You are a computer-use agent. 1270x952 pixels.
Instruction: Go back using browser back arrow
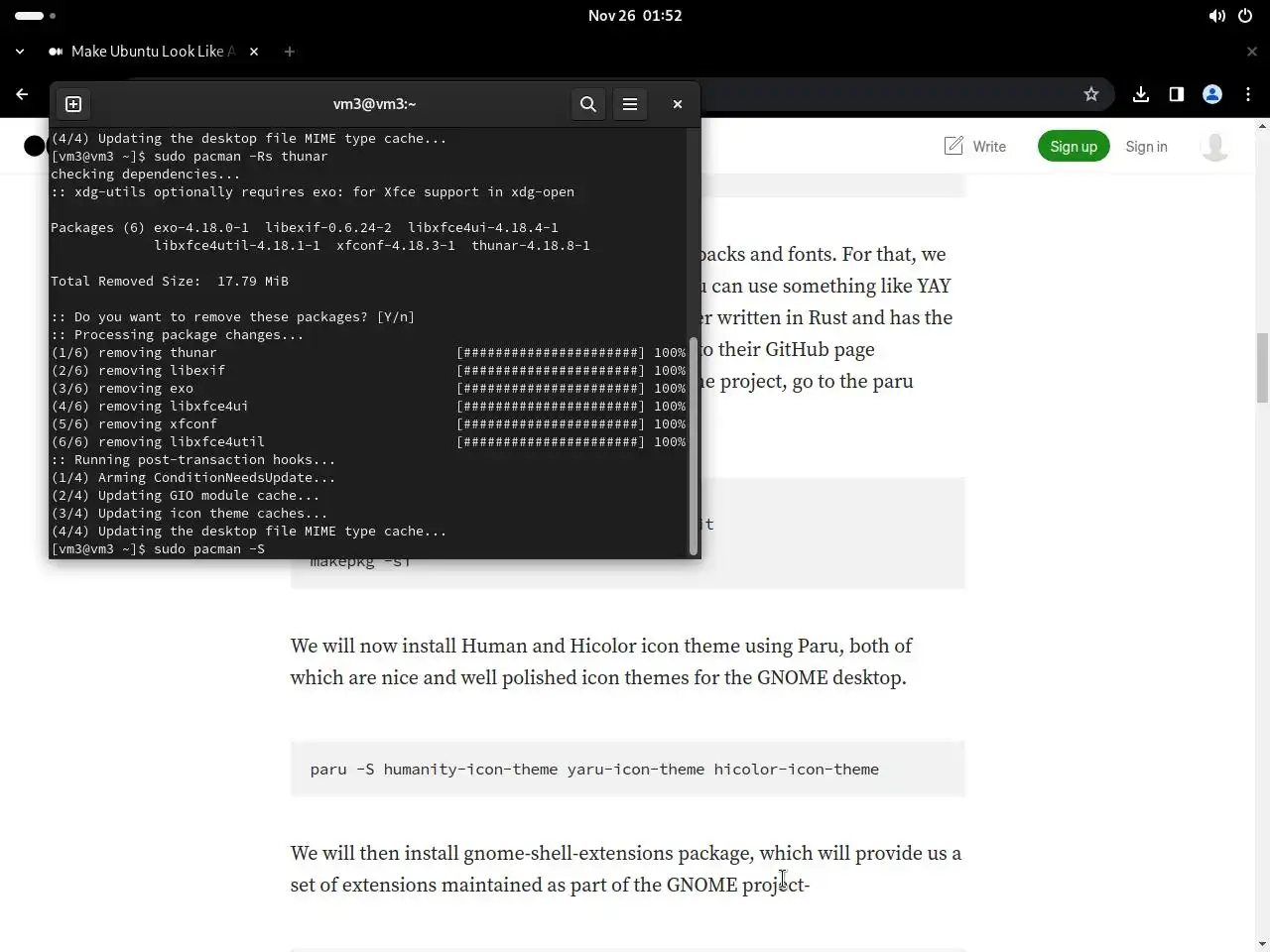coord(22,94)
